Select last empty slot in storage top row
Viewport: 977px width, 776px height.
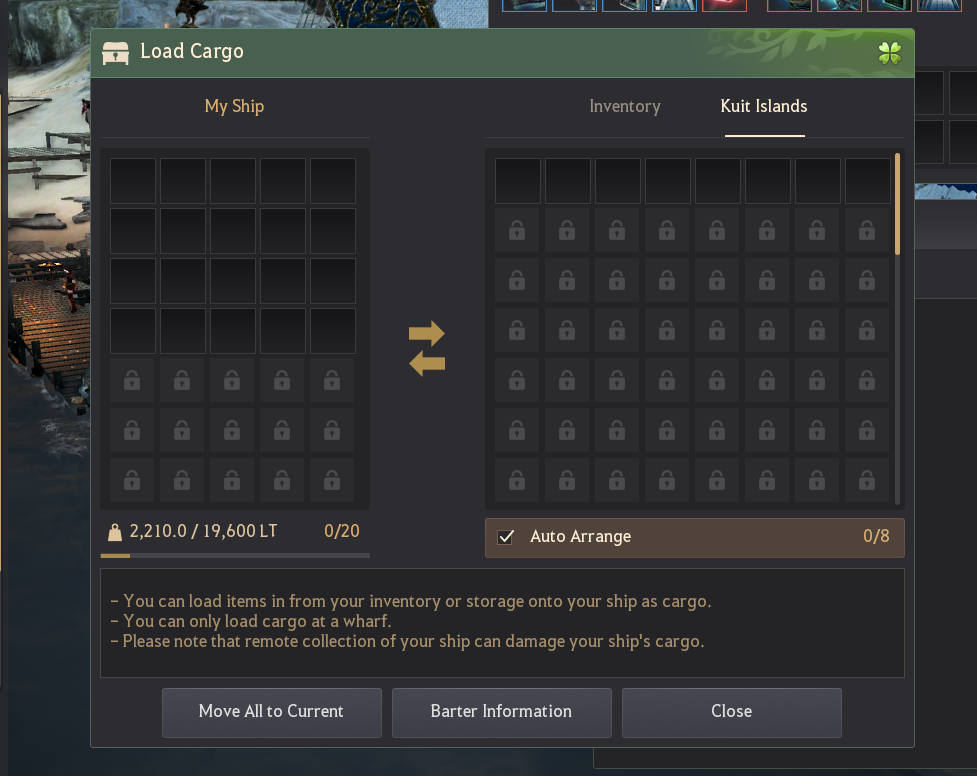[868, 181]
